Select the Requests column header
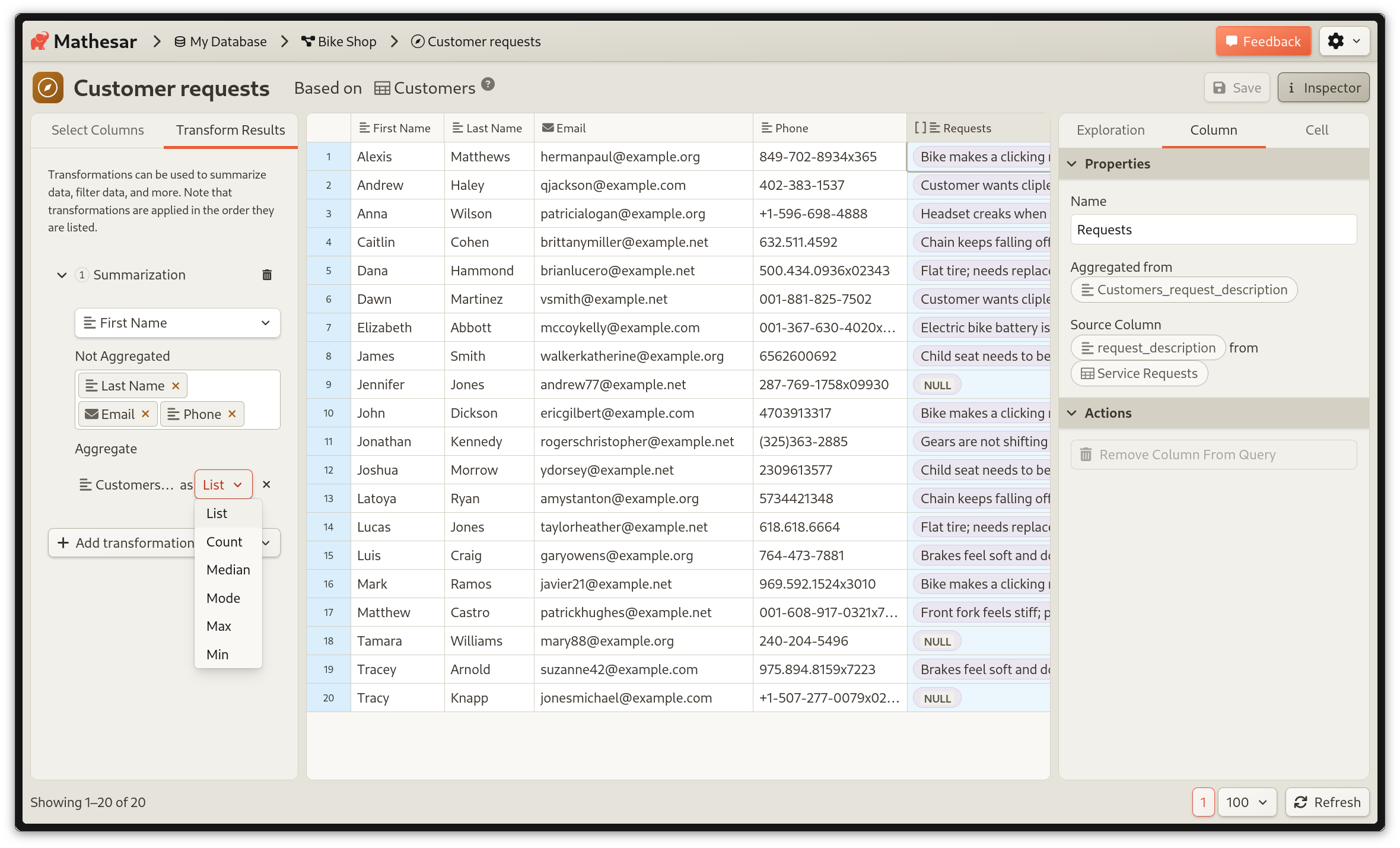The height and width of the screenshot is (848, 1400). click(978, 128)
